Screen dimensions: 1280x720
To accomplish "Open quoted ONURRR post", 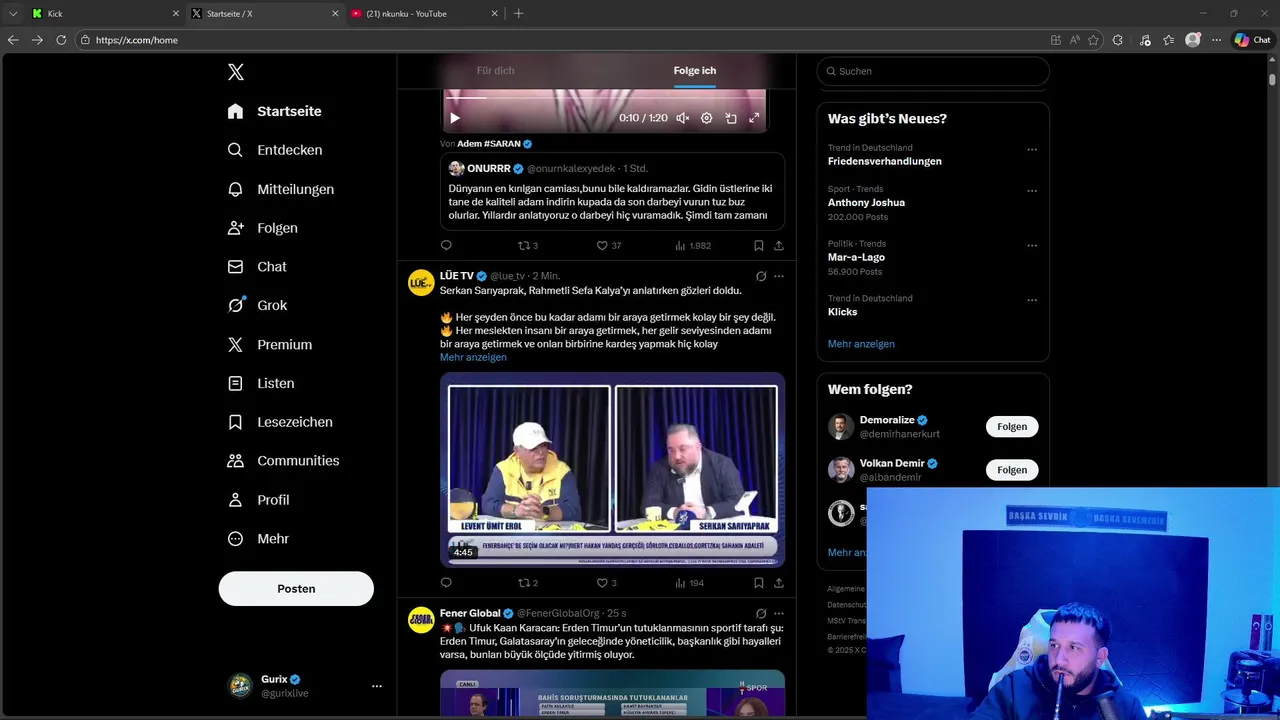I will 612,191.
